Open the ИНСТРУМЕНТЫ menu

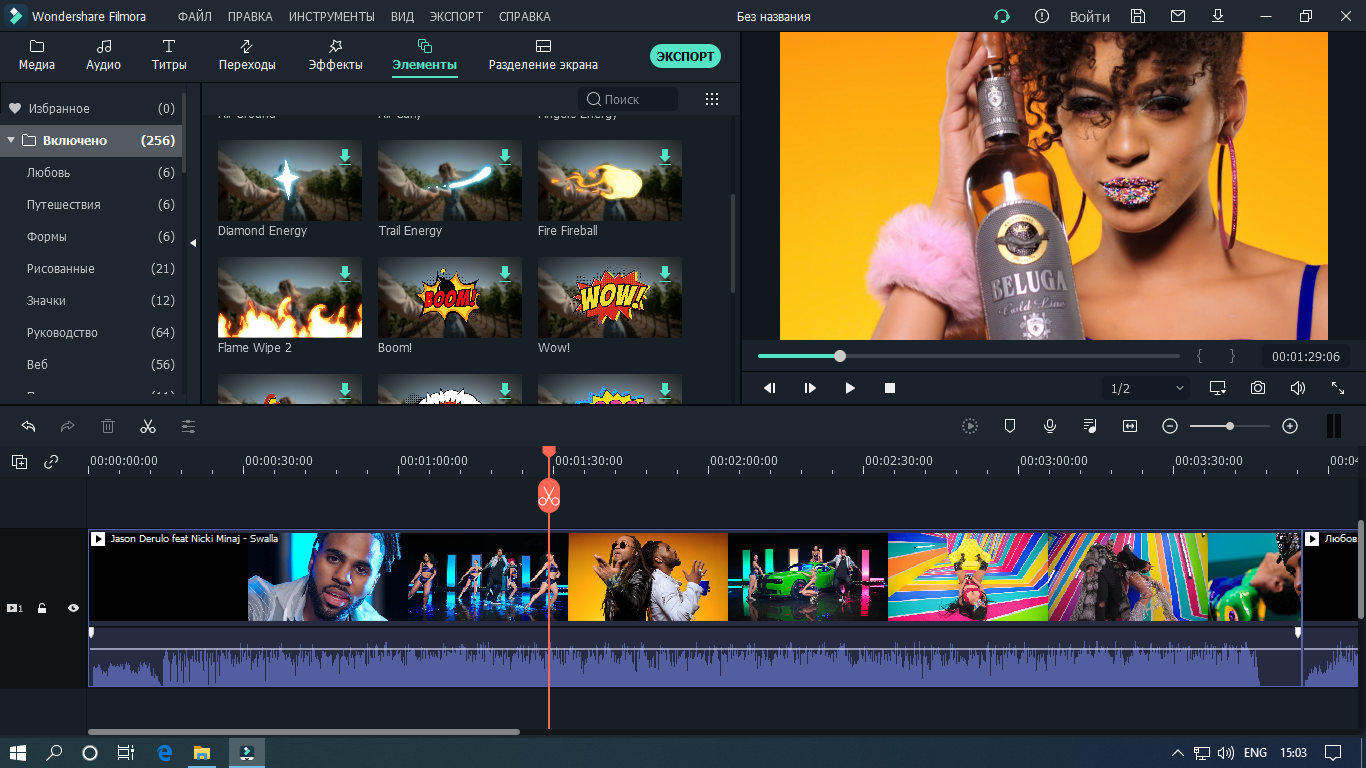coord(332,17)
